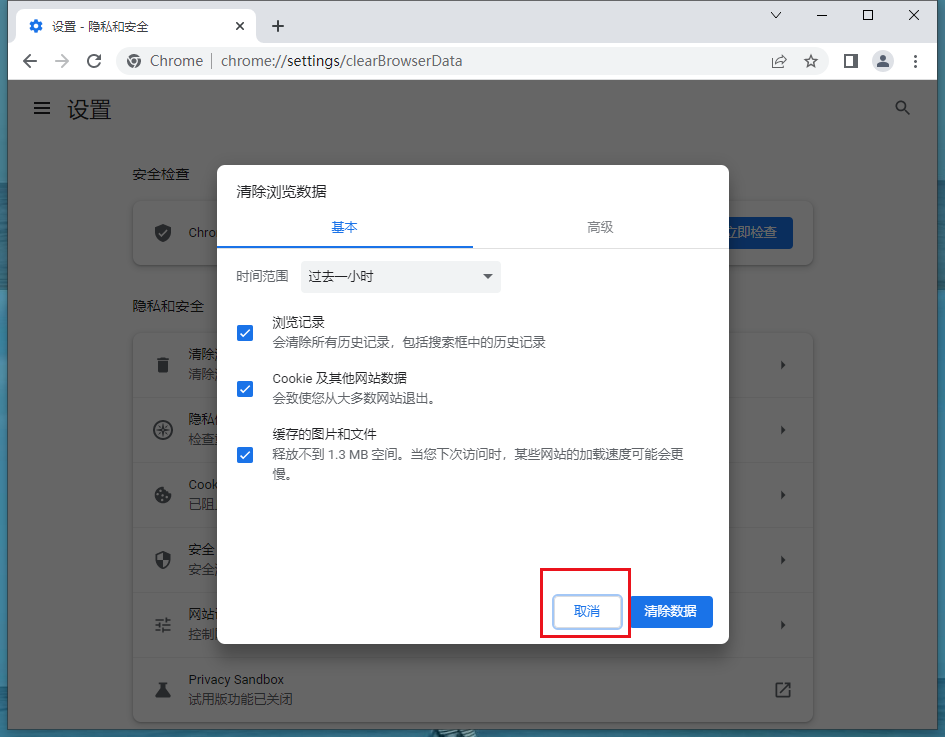Click the 安全检查 section heading

161,174
